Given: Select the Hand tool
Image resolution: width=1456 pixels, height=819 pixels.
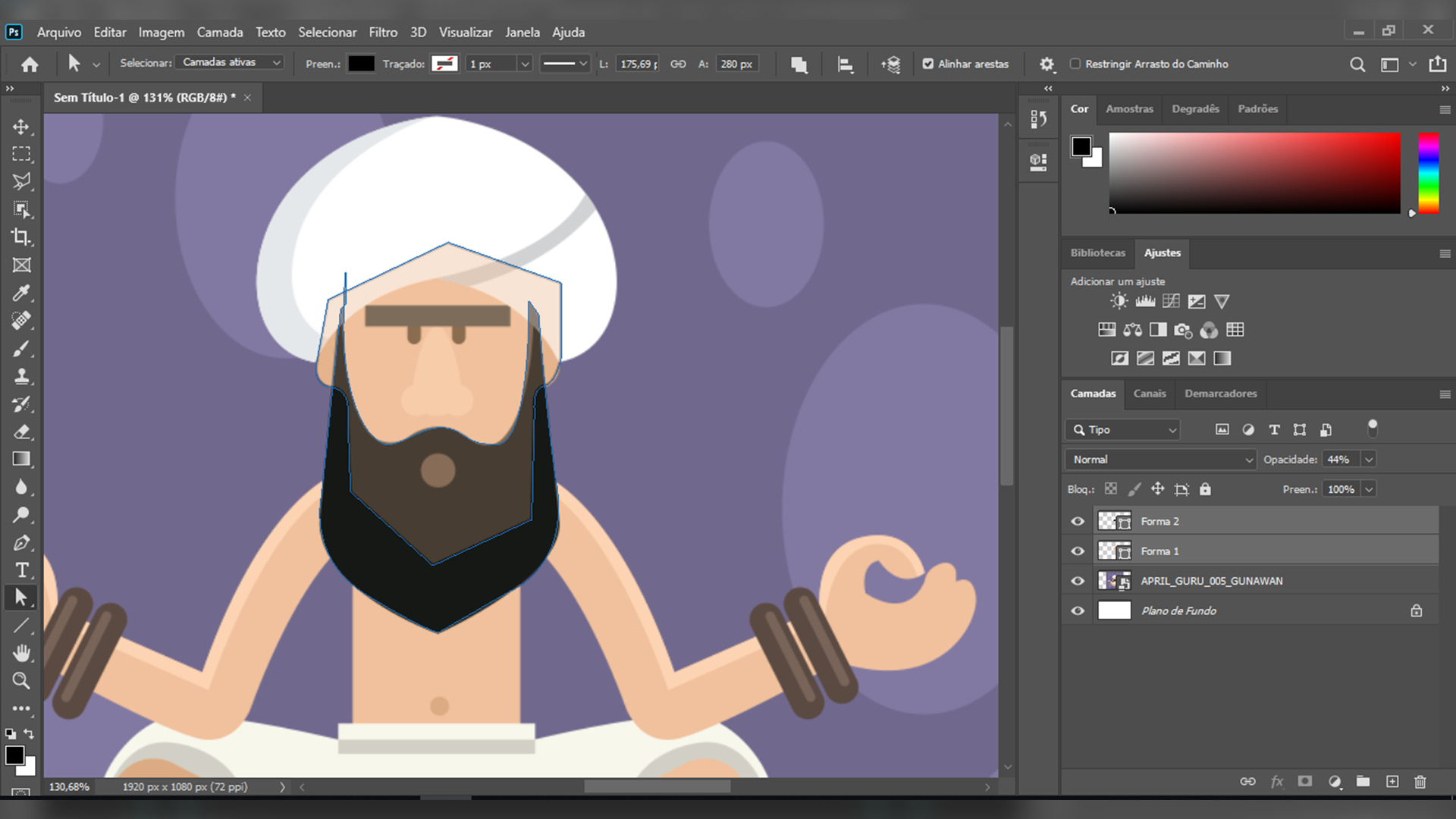Looking at the screenshot, I should (21, 653).
